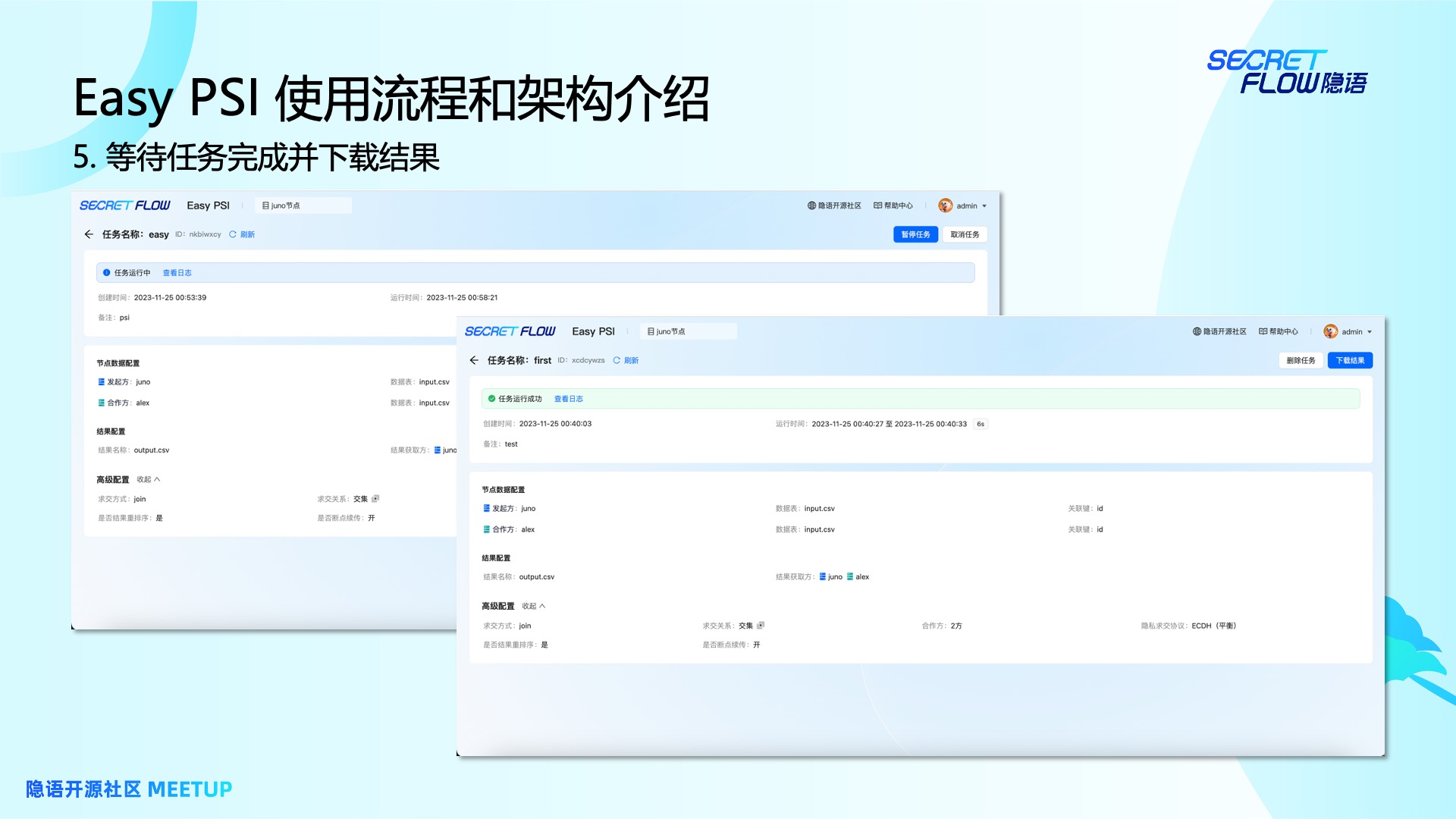
Task: Click intersection info icon in front window
Action: click(761, 626)
